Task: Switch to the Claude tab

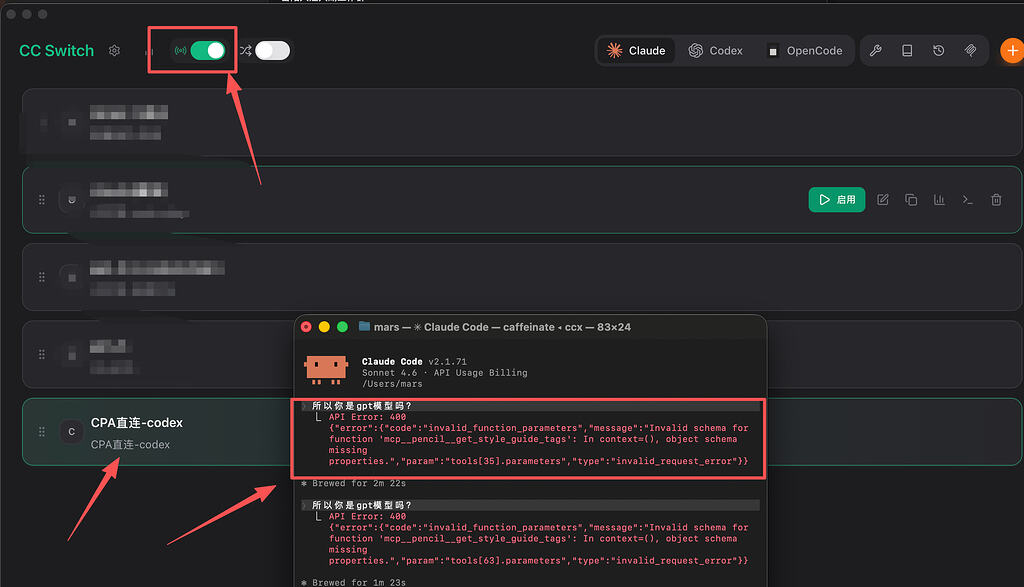Action: [636, 50]
